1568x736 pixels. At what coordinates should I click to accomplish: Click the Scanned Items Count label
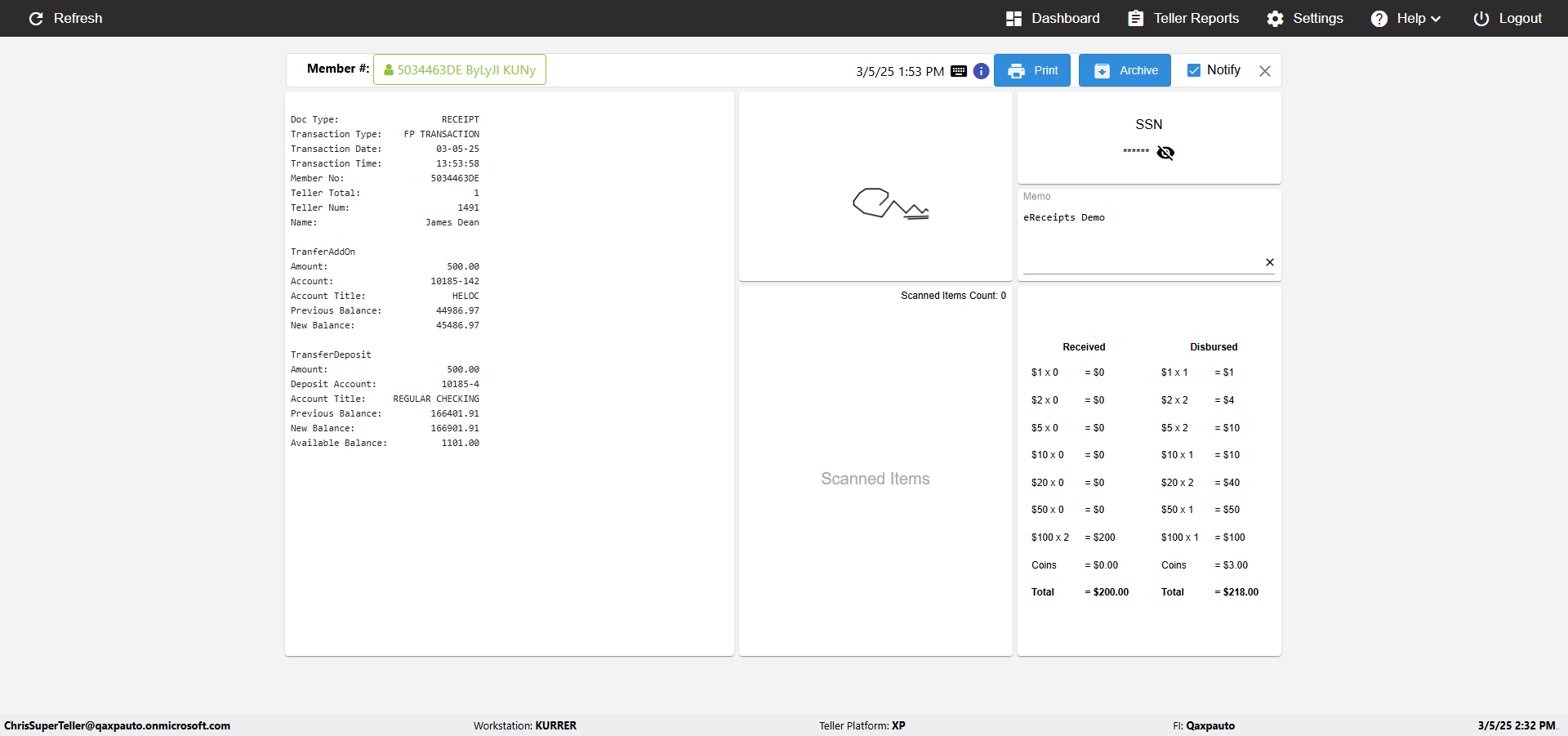click(x=953, y=296)
